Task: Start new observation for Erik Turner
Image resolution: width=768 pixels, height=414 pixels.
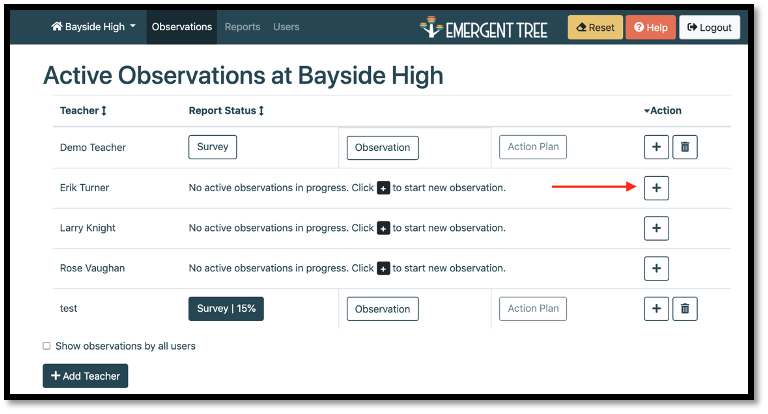Action: pyautogui.click(x=656, y=187)
